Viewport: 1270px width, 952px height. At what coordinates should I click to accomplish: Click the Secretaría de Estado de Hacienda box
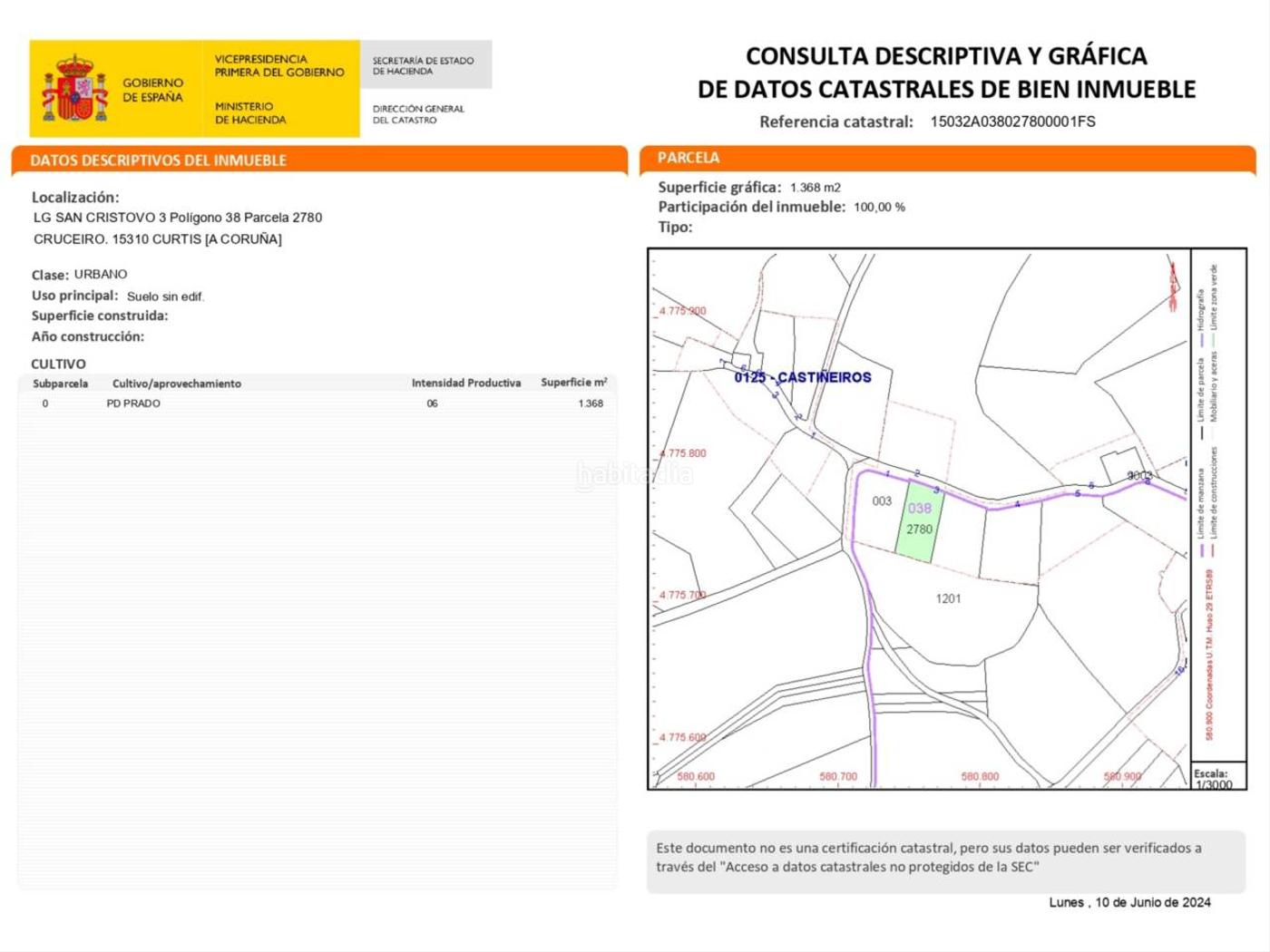coord(425,65)
